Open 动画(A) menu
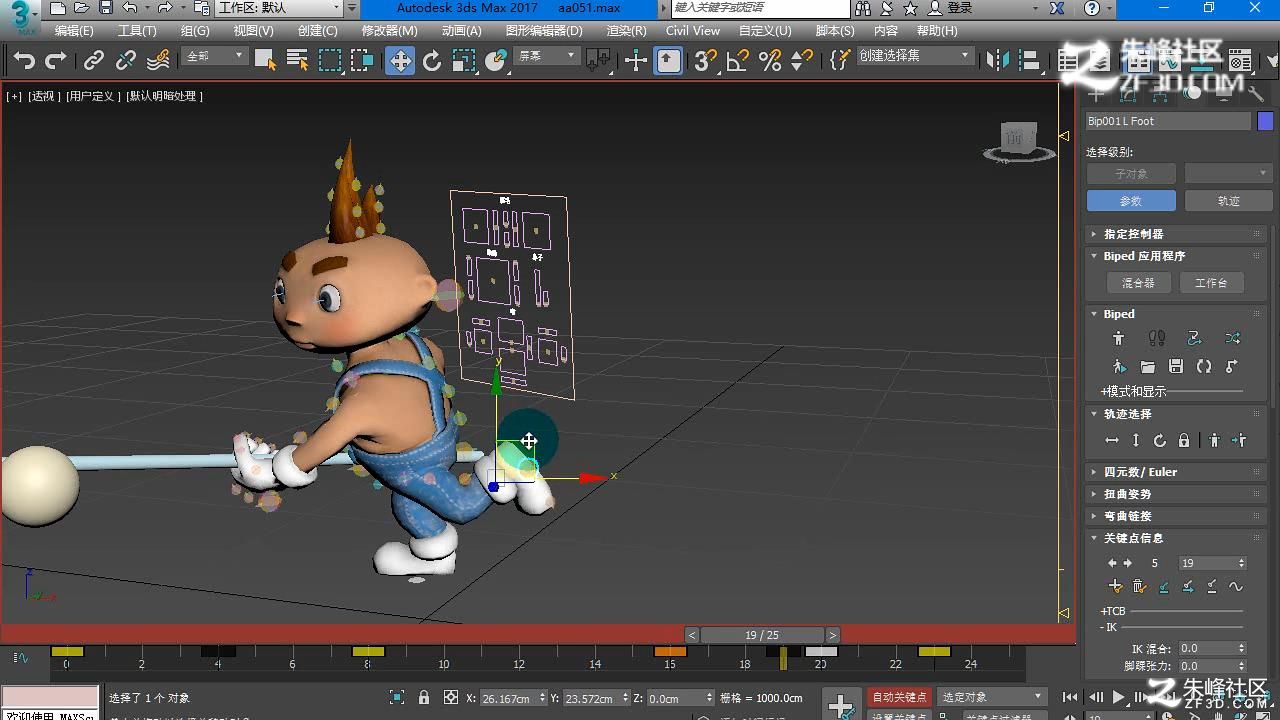The width and height of the screenshot is (1280, 720). click(462, 31)
